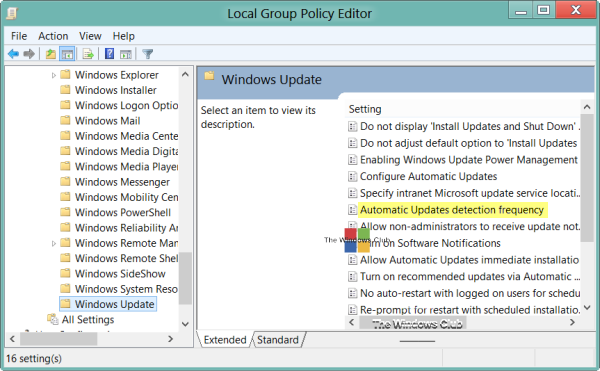Select Windows Media Player folder
The image size is (600, 371).
pos(127,166)
